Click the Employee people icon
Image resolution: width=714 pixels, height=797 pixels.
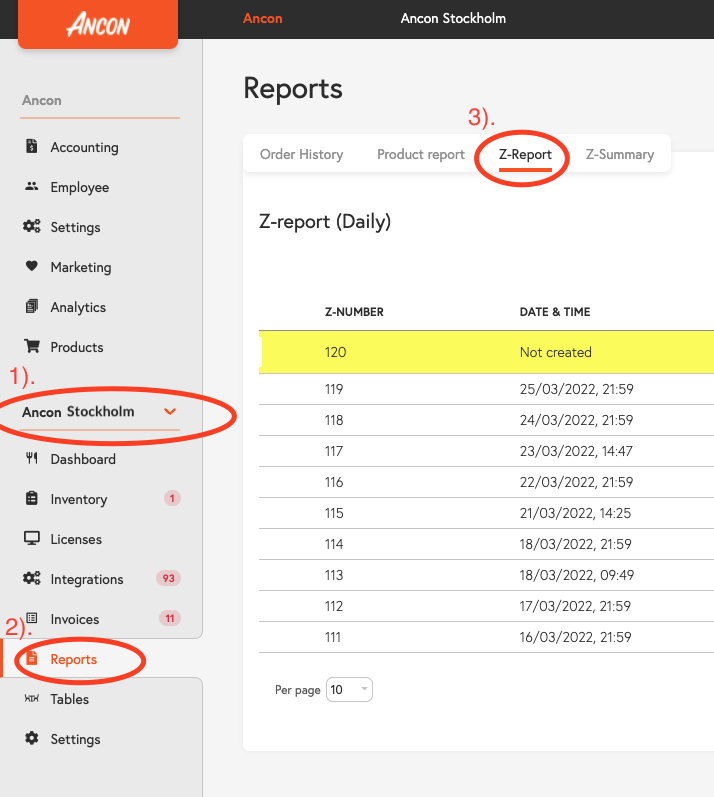(x=32, y=187)
